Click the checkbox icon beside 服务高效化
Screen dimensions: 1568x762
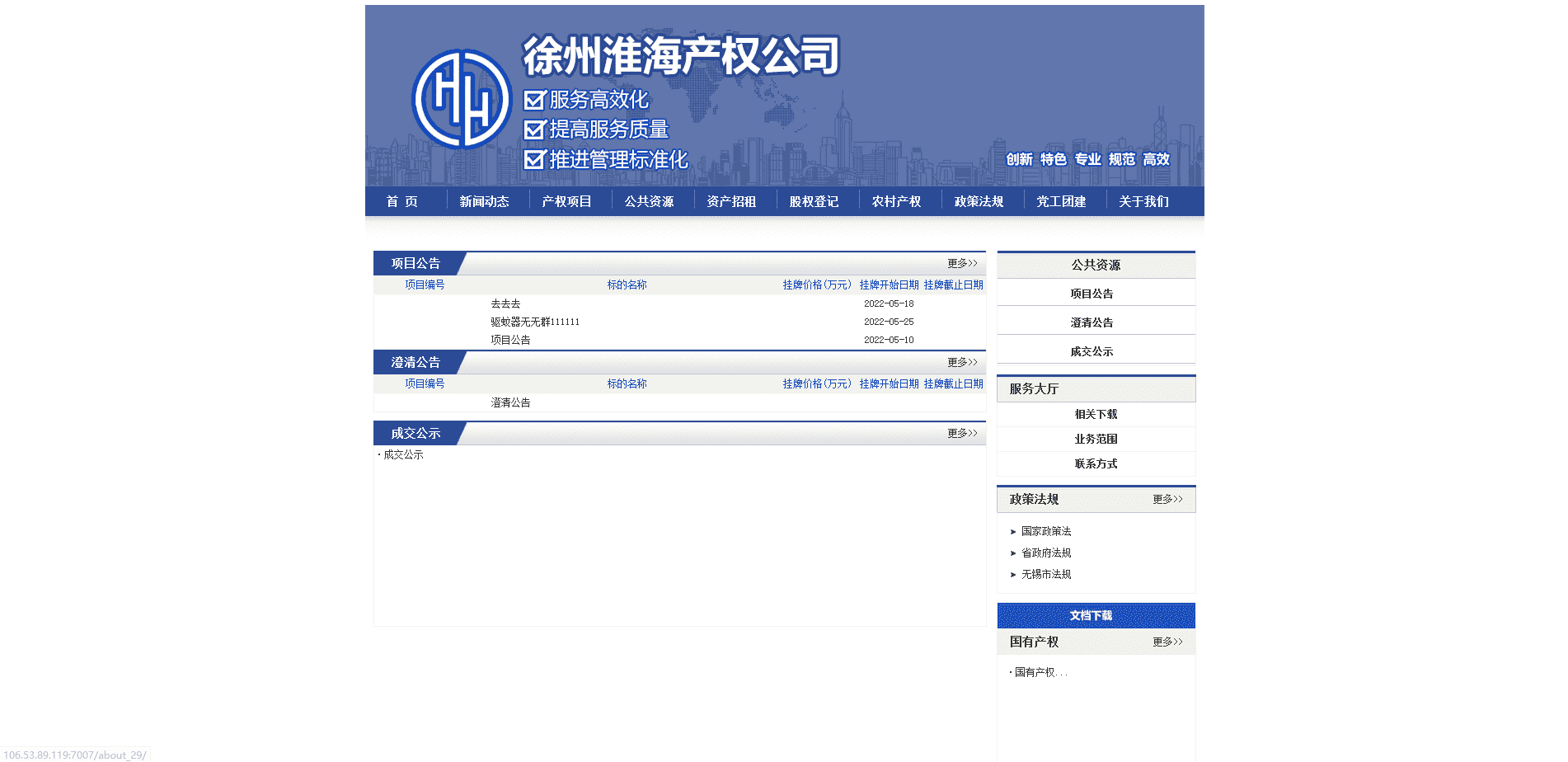click(534, 100)
